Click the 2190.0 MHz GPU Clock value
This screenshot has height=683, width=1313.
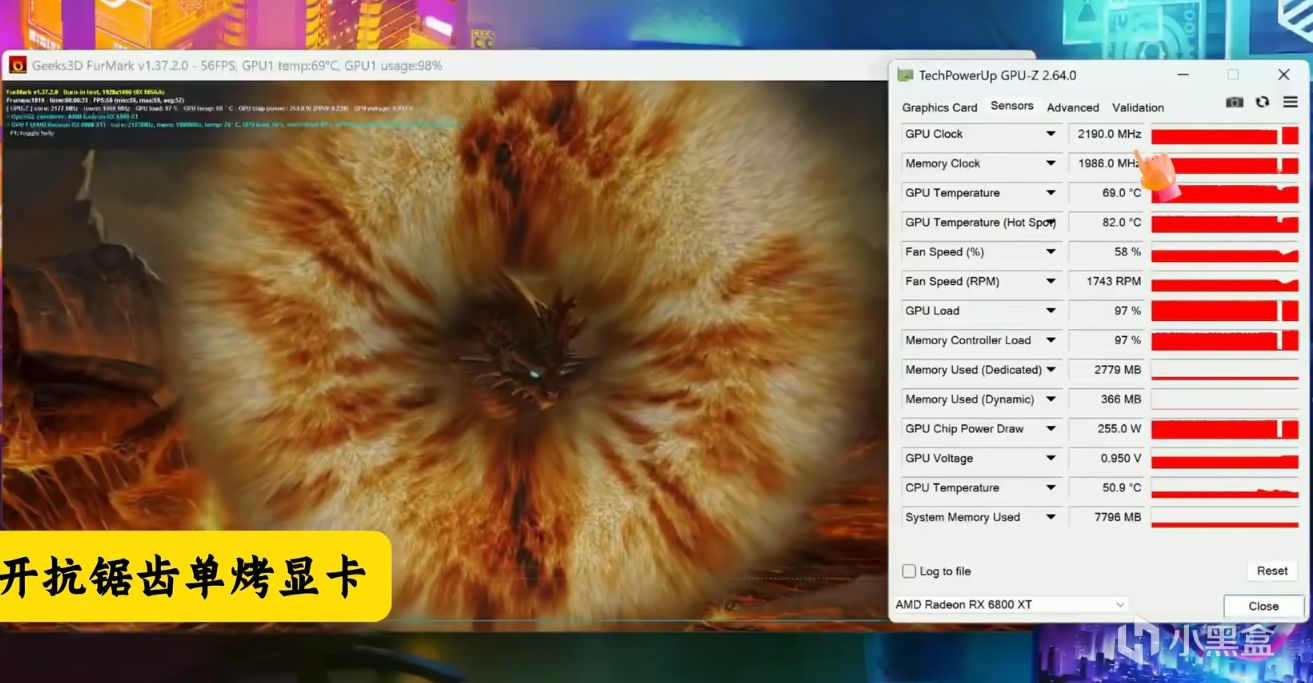point(1107,134)
